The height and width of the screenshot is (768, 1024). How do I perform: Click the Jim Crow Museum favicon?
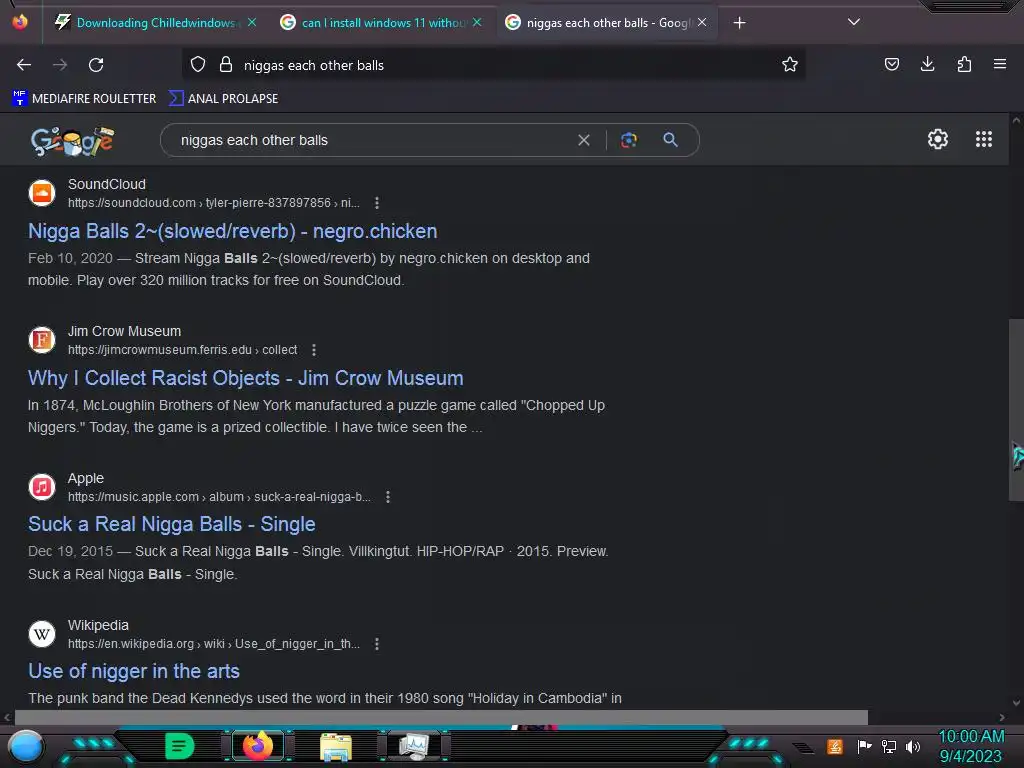coord(42,340)
